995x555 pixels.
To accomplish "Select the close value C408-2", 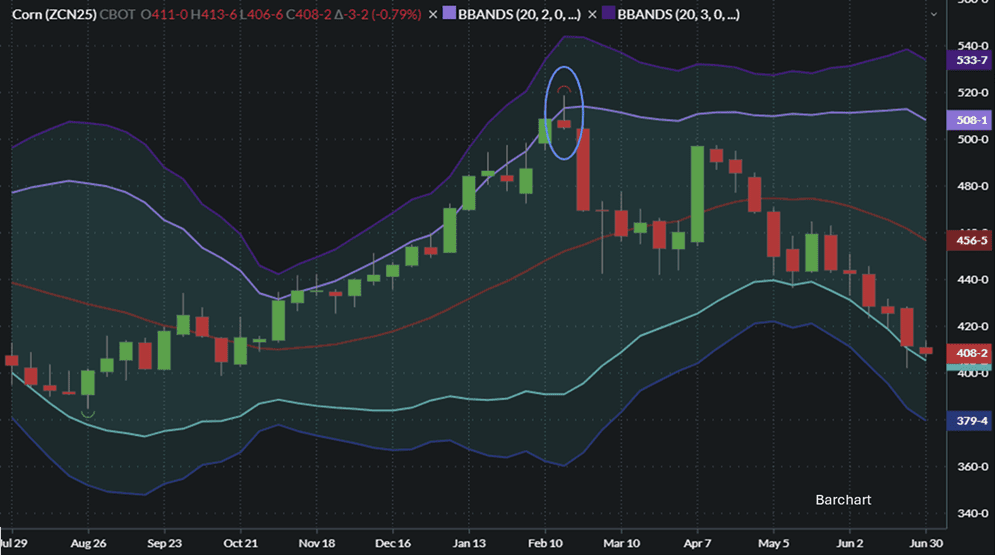I will point(308,15).
